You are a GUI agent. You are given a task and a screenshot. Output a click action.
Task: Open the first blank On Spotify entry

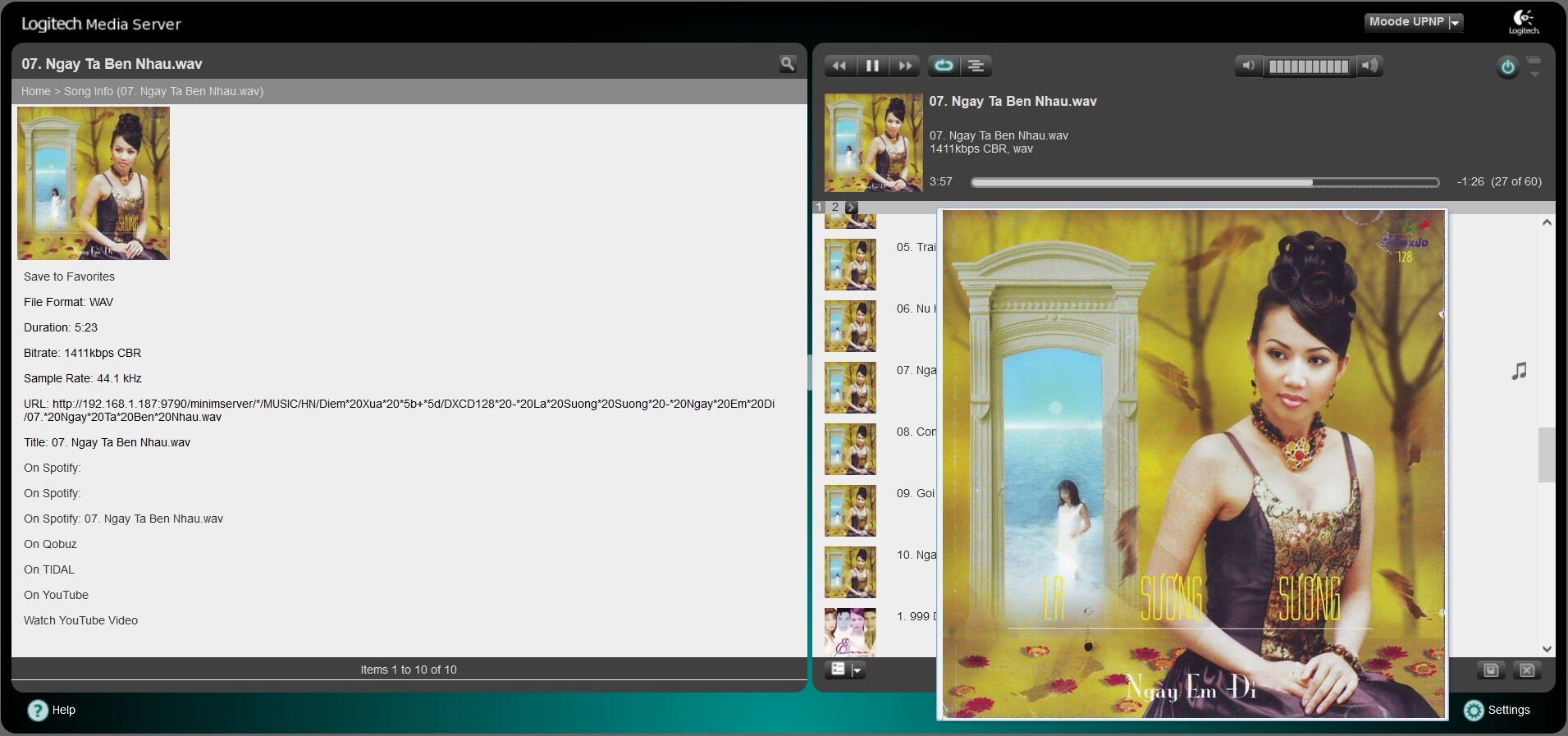click(x=53, y=468)
